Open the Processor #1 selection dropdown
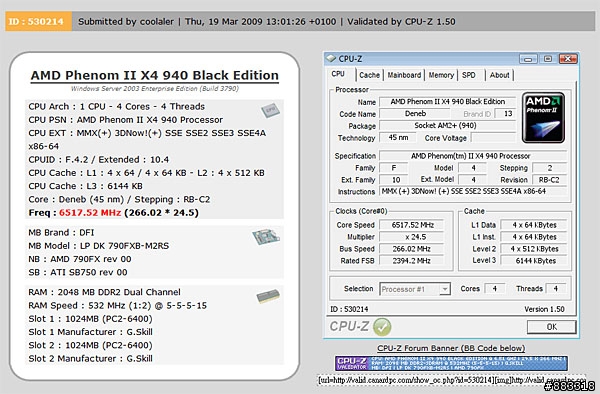The image size is (600, 394). pos(415,289)
